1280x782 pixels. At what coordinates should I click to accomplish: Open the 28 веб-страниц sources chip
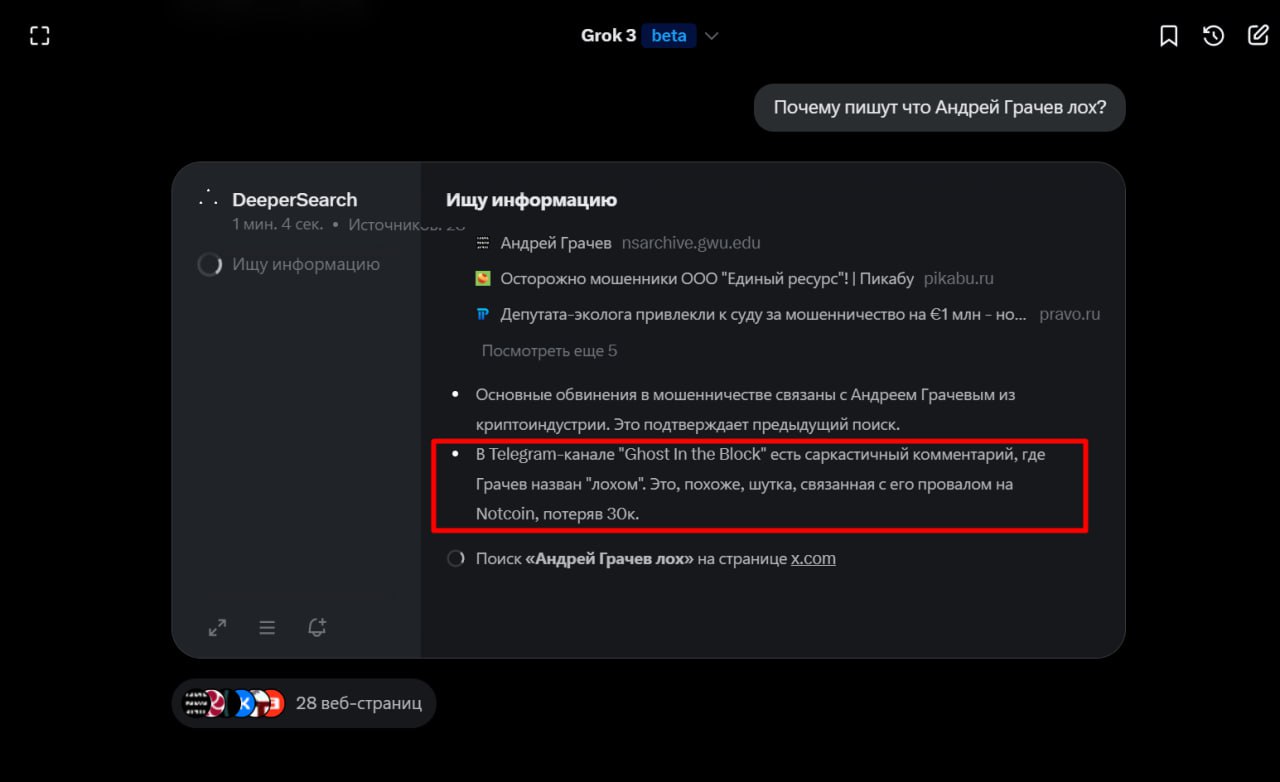[304, 703]
